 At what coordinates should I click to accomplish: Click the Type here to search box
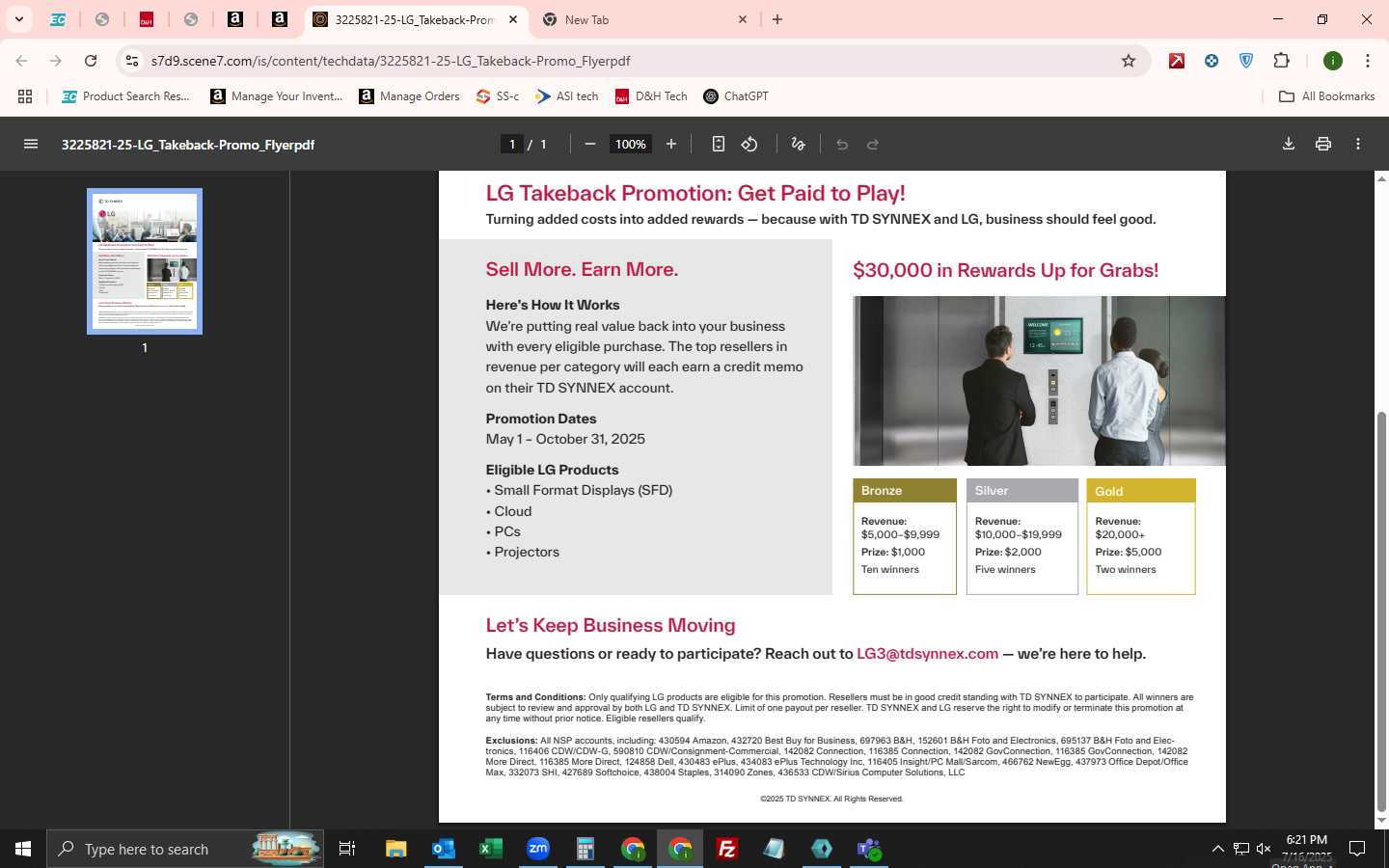(x=185, y=849)
